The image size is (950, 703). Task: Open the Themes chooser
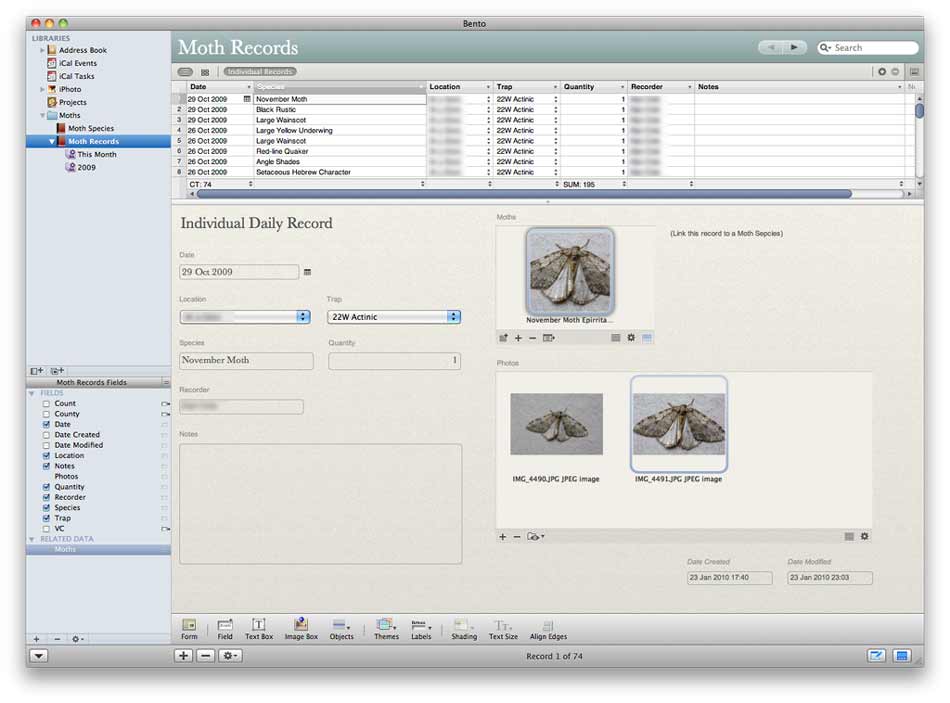coord(386,628)
